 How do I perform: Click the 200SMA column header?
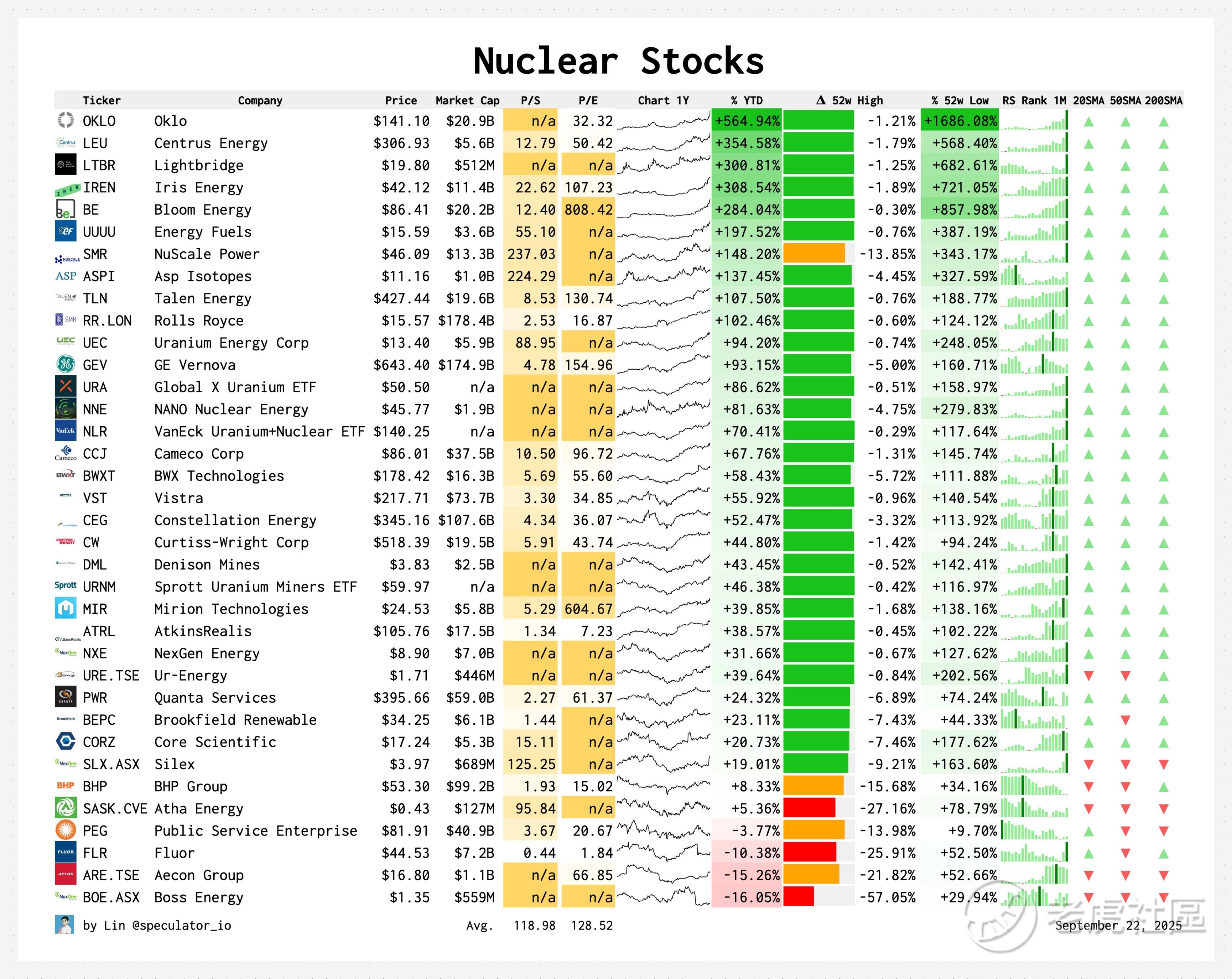pos(1163,100)
